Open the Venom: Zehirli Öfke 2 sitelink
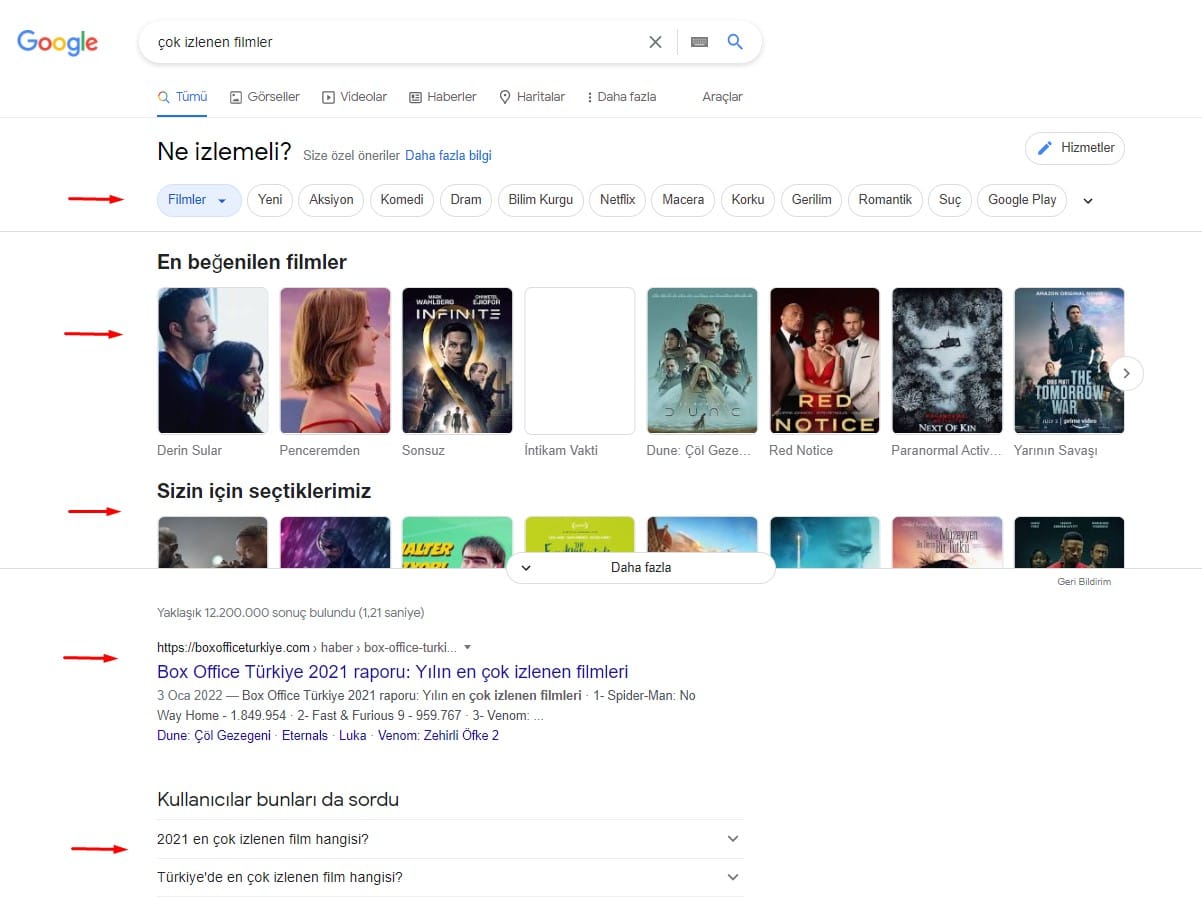 coord(438,736)
